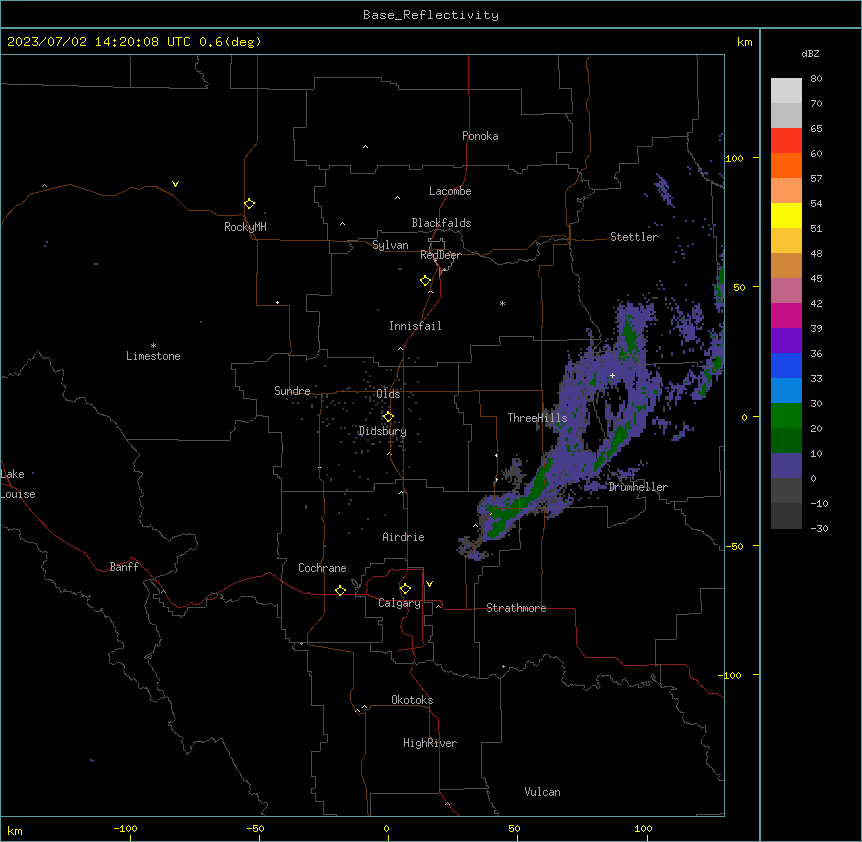
Task: Click the RockyMH town label
Action: 245,227
